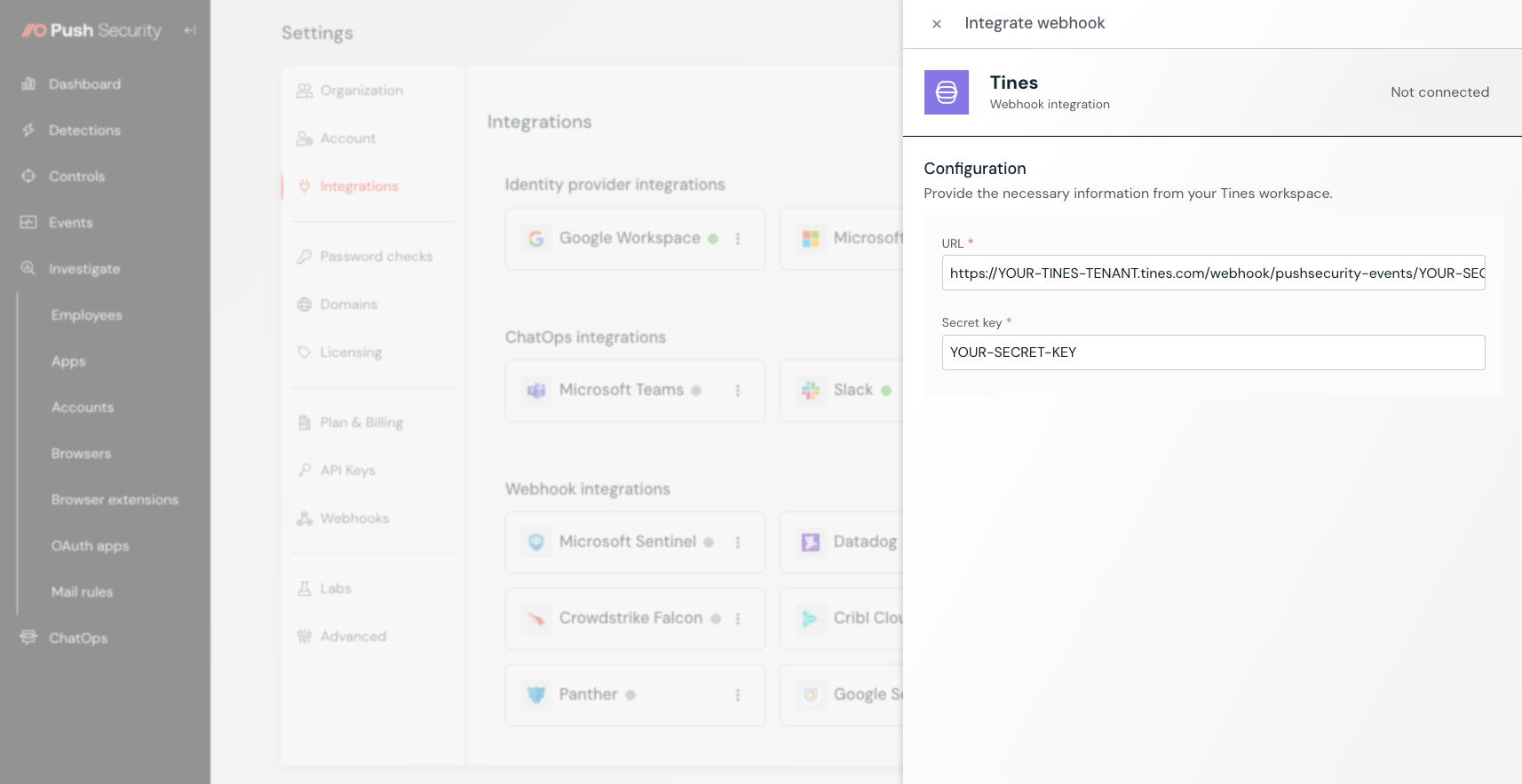The height and width of the screenshot is (784, 1522).
Task: Click the API Keys key icon
Action: [x=305, y=471]
